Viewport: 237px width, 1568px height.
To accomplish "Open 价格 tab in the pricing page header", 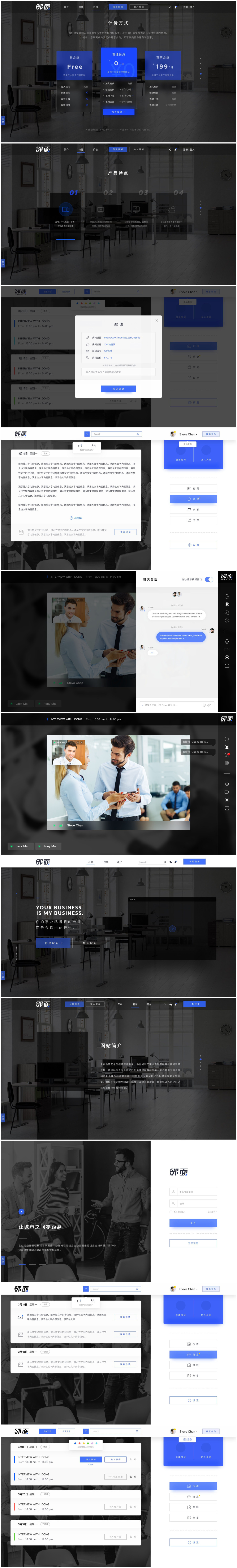I will [x=95, y=7].
